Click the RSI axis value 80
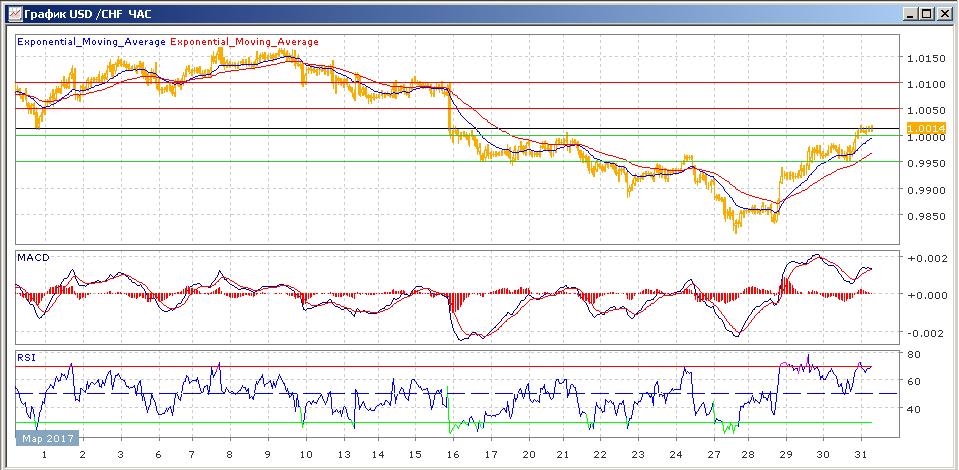This screenshot has width=959, height=470. click(x=915, y=355)
